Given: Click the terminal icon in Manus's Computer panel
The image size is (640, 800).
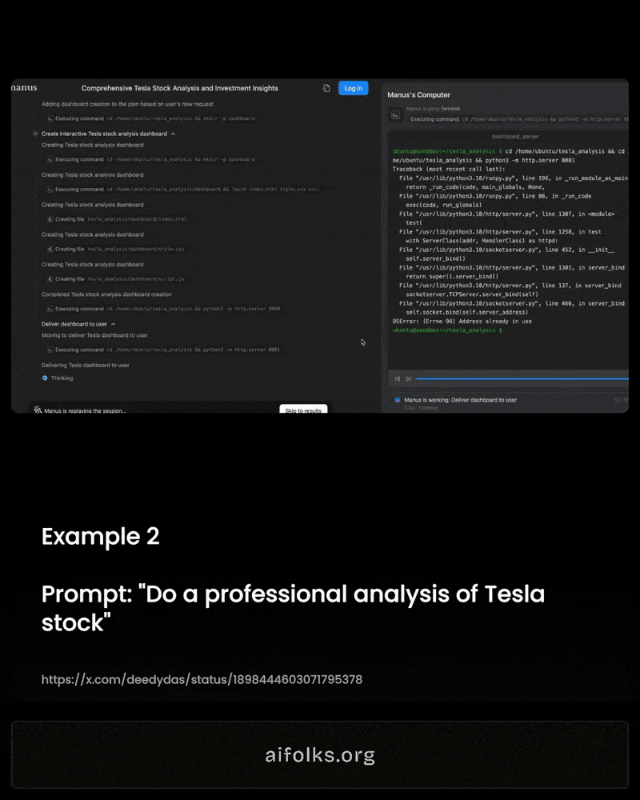Looking at the screenshot, I should pos(396,115).
